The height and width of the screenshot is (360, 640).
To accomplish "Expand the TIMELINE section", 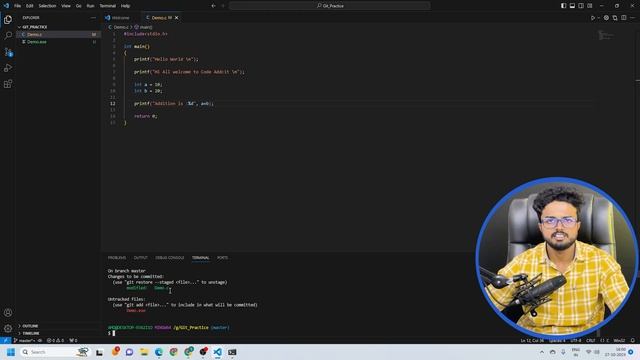I will click(x=31, y=333).
